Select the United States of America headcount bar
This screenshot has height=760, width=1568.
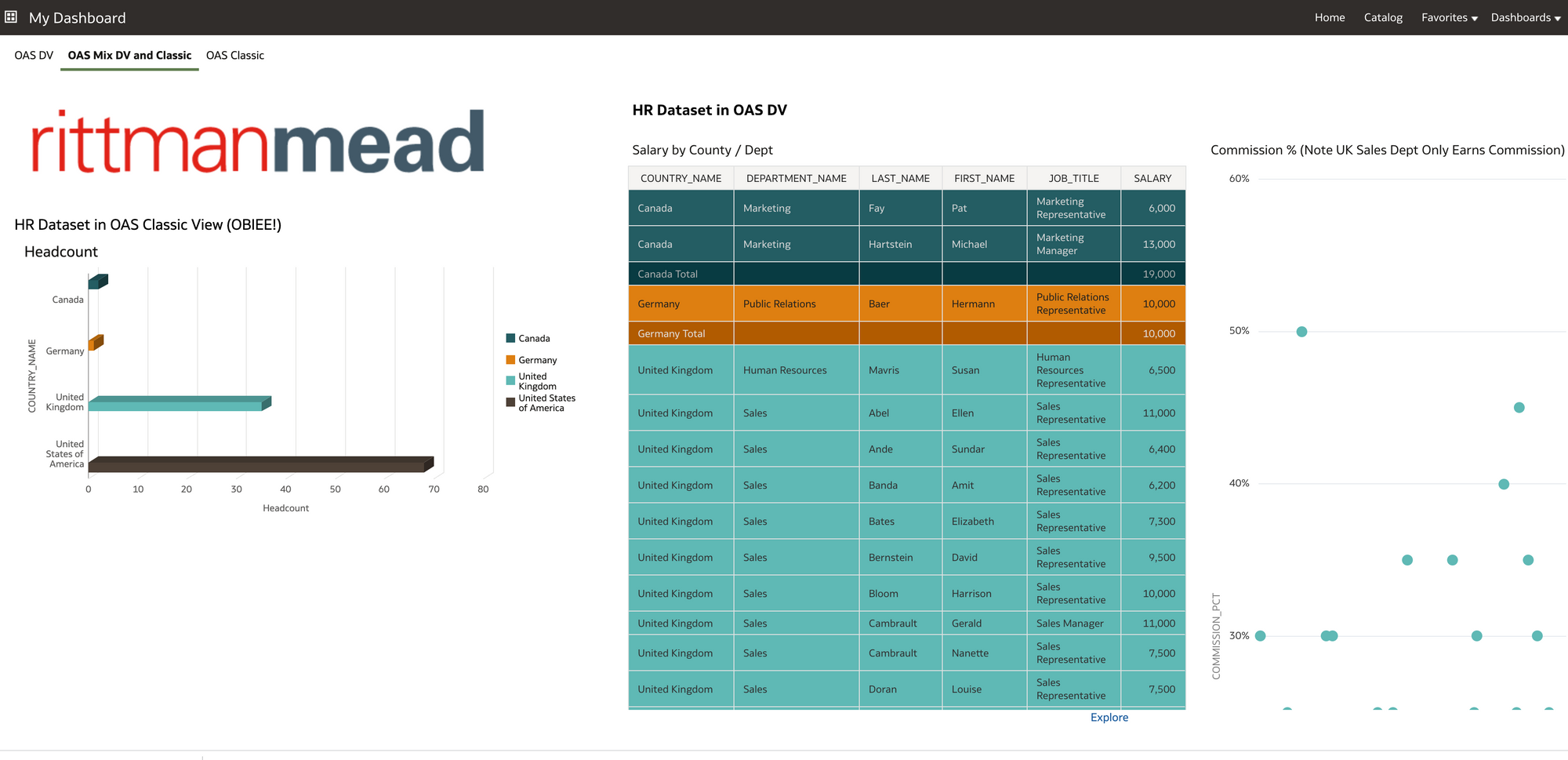pyautogui.click(x=261, y=464)
